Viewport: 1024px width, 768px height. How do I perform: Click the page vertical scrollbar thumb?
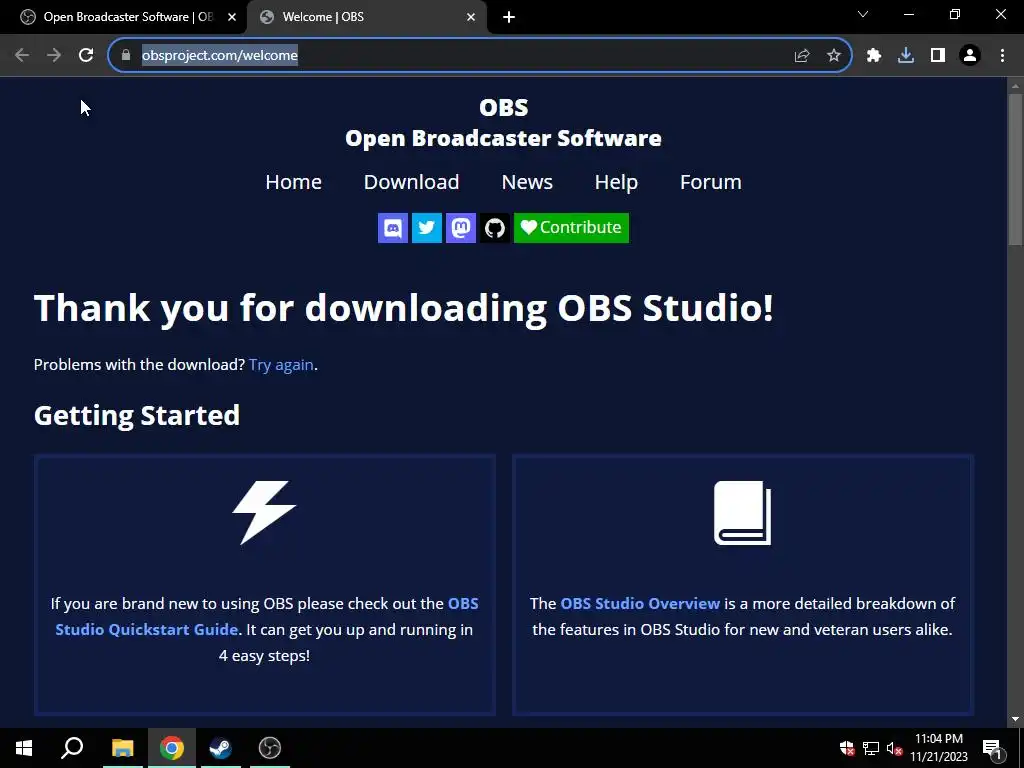pyautogui.click(x=1015, y=170)
